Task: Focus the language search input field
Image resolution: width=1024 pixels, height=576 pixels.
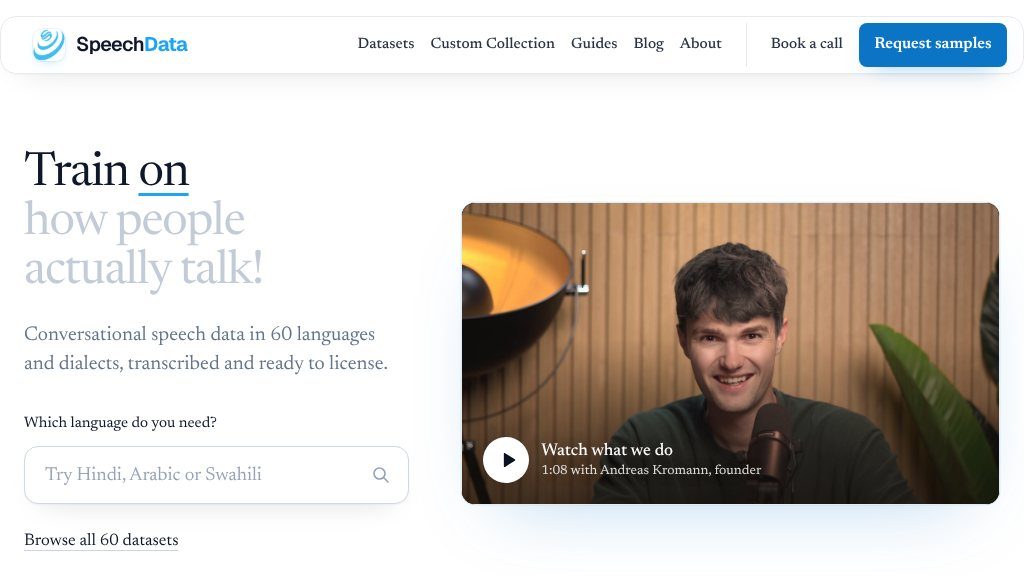Action: [216, 475]
